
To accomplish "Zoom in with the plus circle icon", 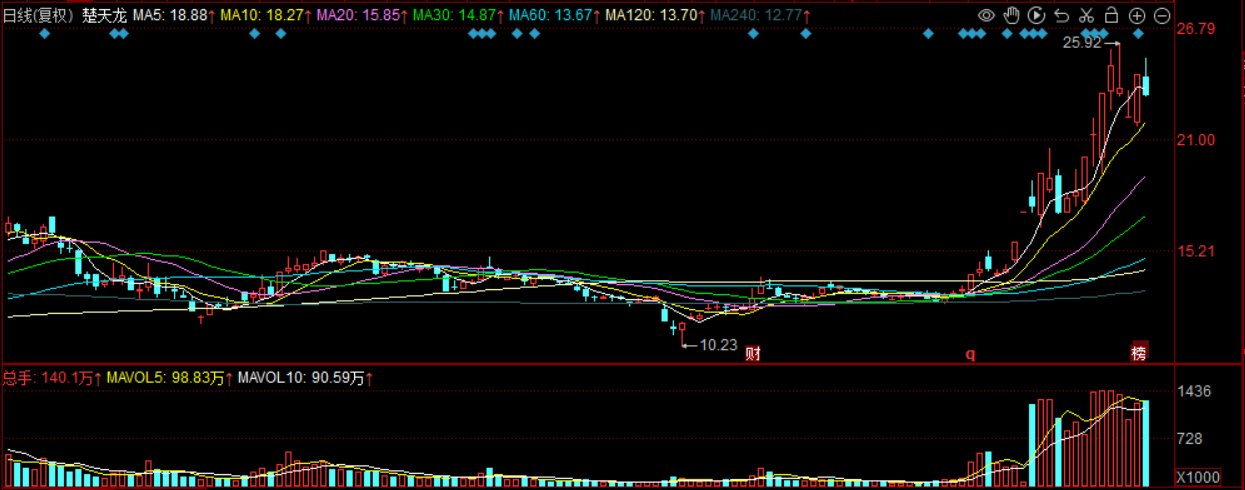I will pos(1137,15).
